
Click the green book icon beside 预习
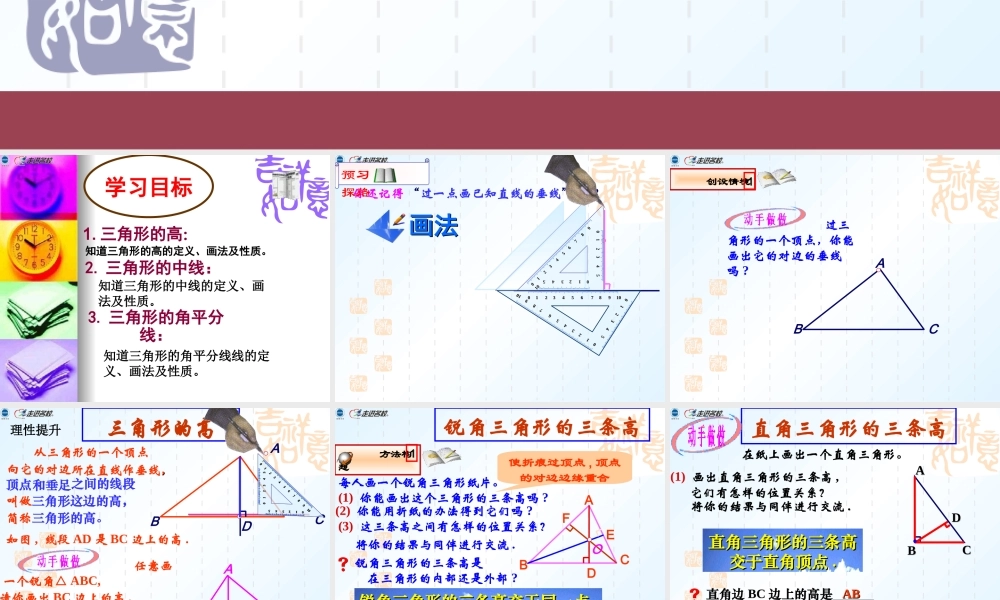tap(385, 175)
